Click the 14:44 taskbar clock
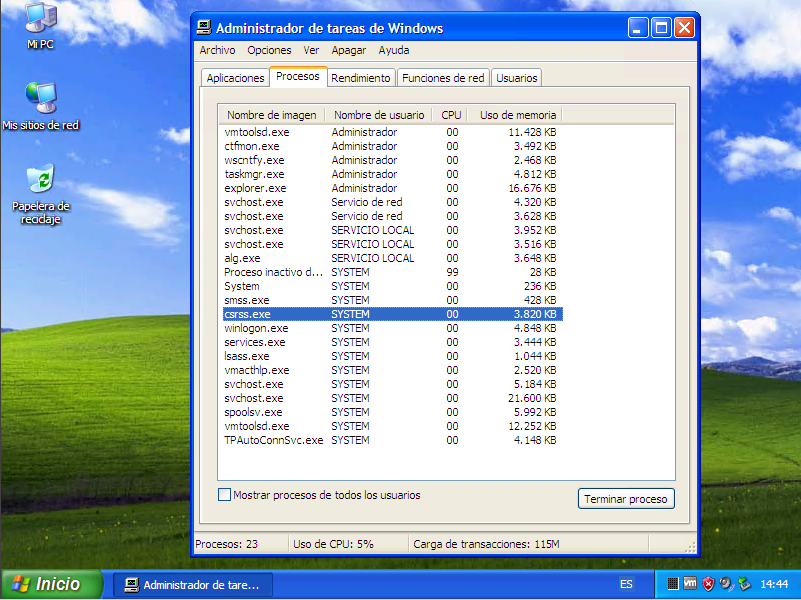This screenshot has width=801, height=600. click(774, 584)
